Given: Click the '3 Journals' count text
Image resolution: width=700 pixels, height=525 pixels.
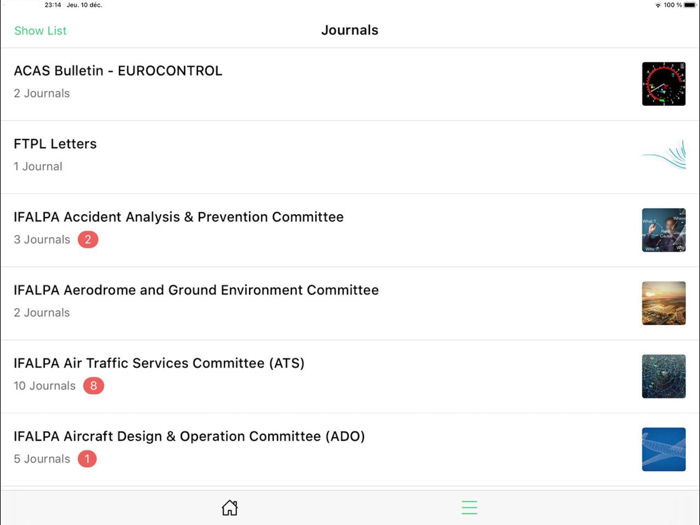Looking at the screenshot, I should 42,240.
